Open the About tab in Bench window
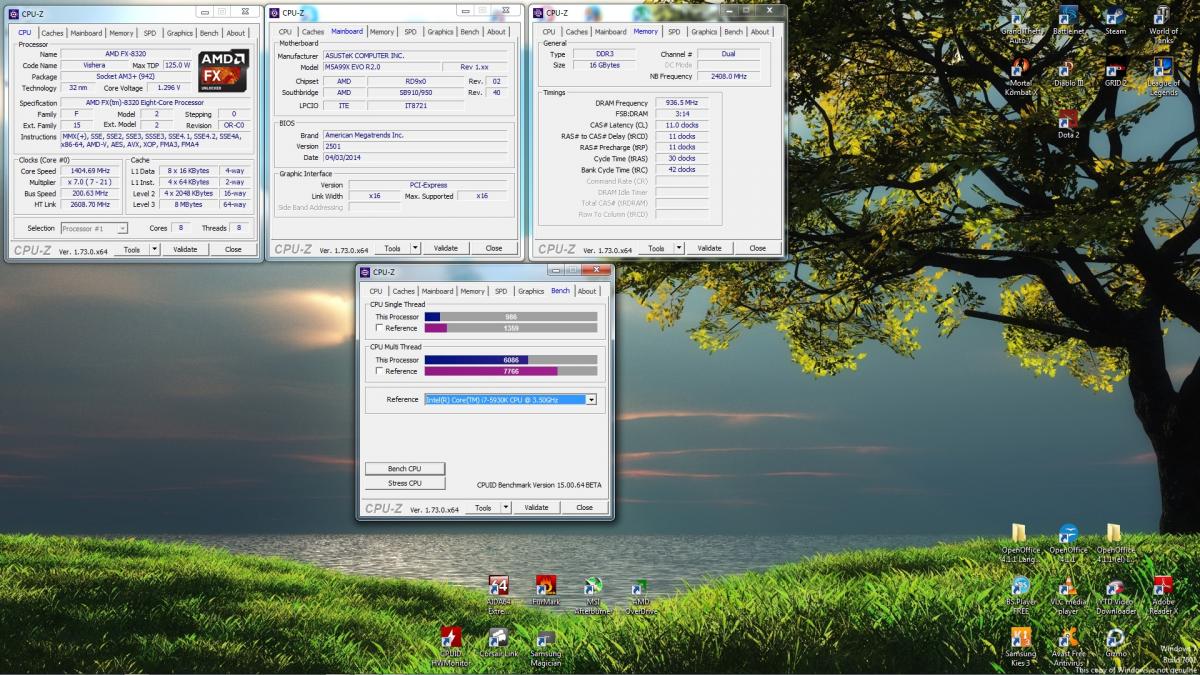 (587, 291)
